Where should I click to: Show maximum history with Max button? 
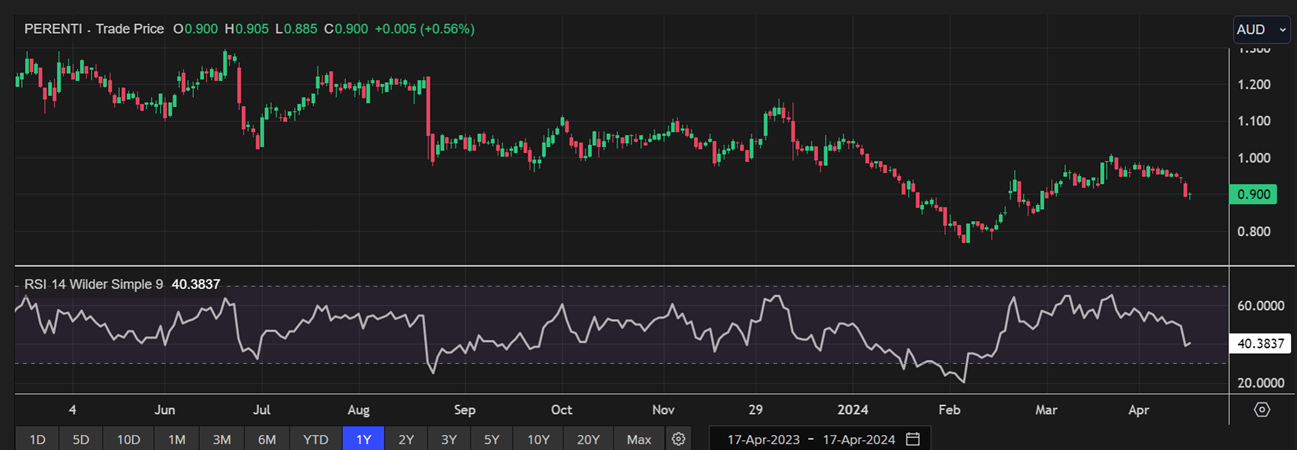[x=639, y=439]
